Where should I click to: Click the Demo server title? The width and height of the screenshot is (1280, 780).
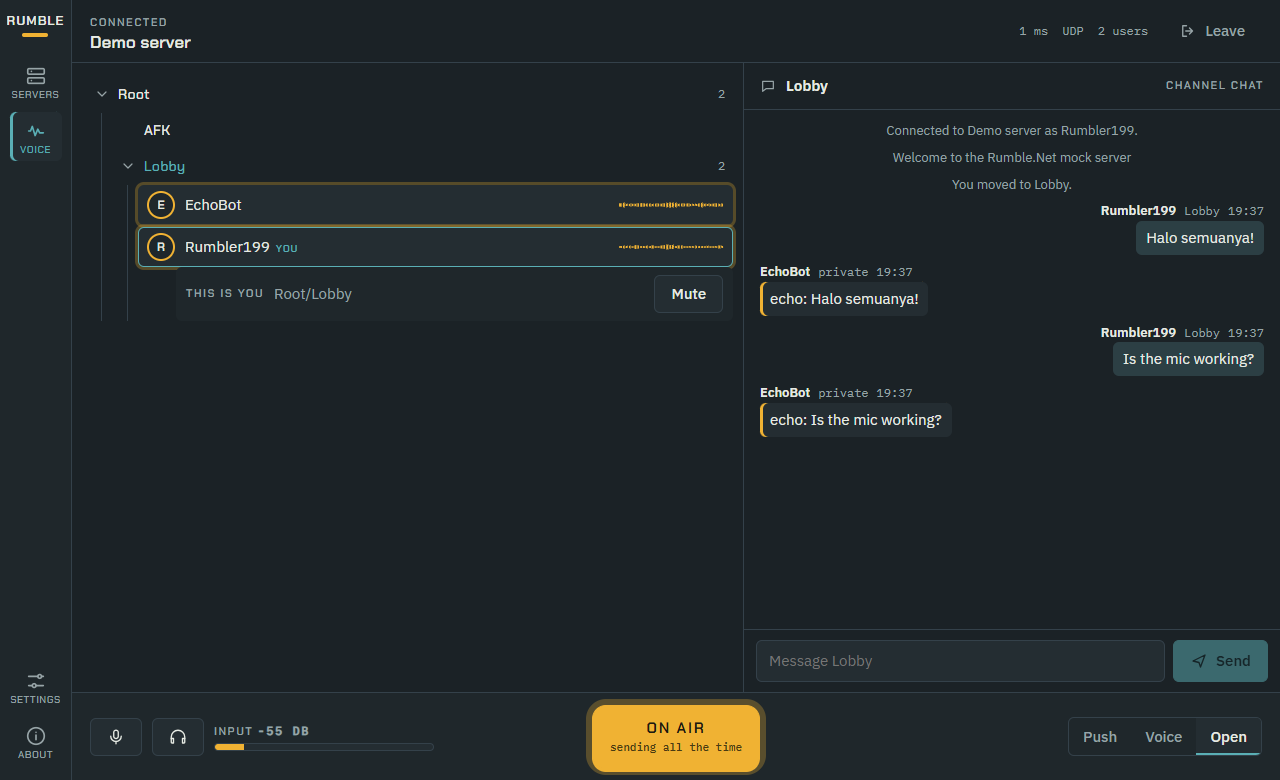[x=140, y=42]
